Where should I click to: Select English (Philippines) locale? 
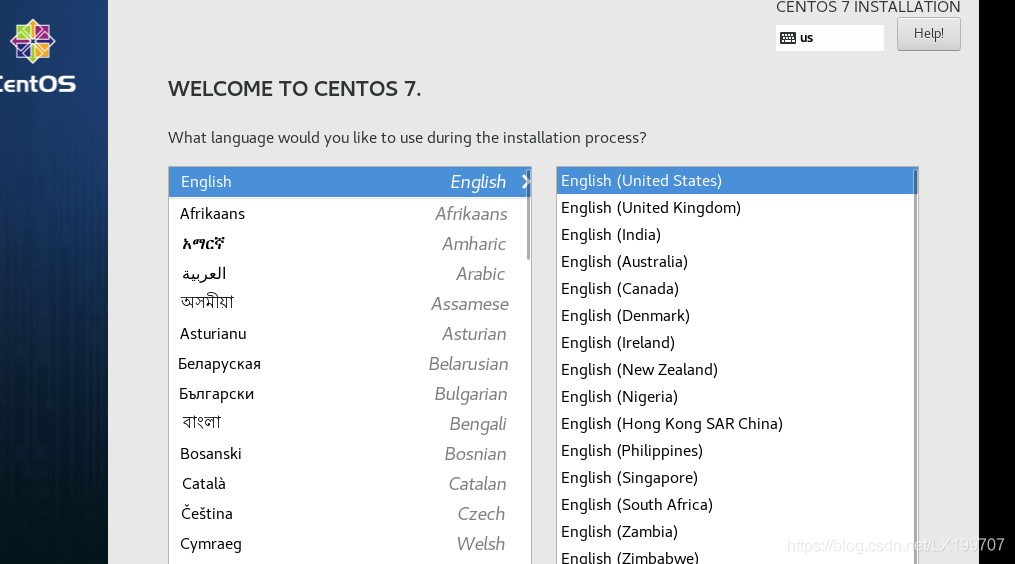coord(735,451)
